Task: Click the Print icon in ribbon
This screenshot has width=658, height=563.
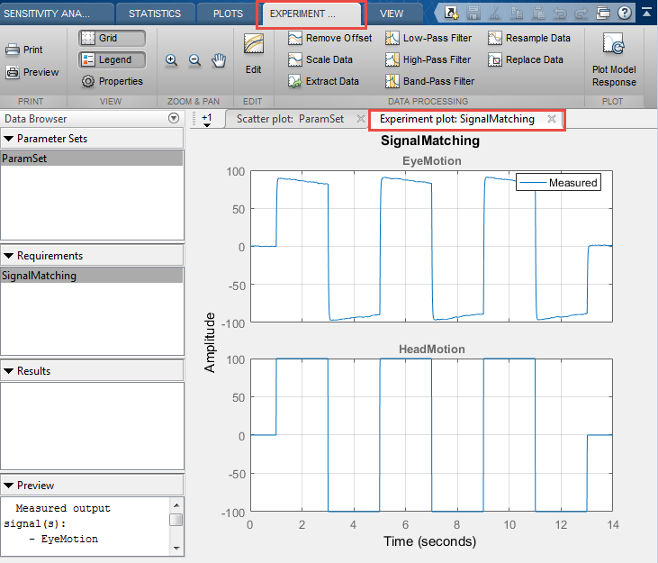Action: [x=25, y=50]
